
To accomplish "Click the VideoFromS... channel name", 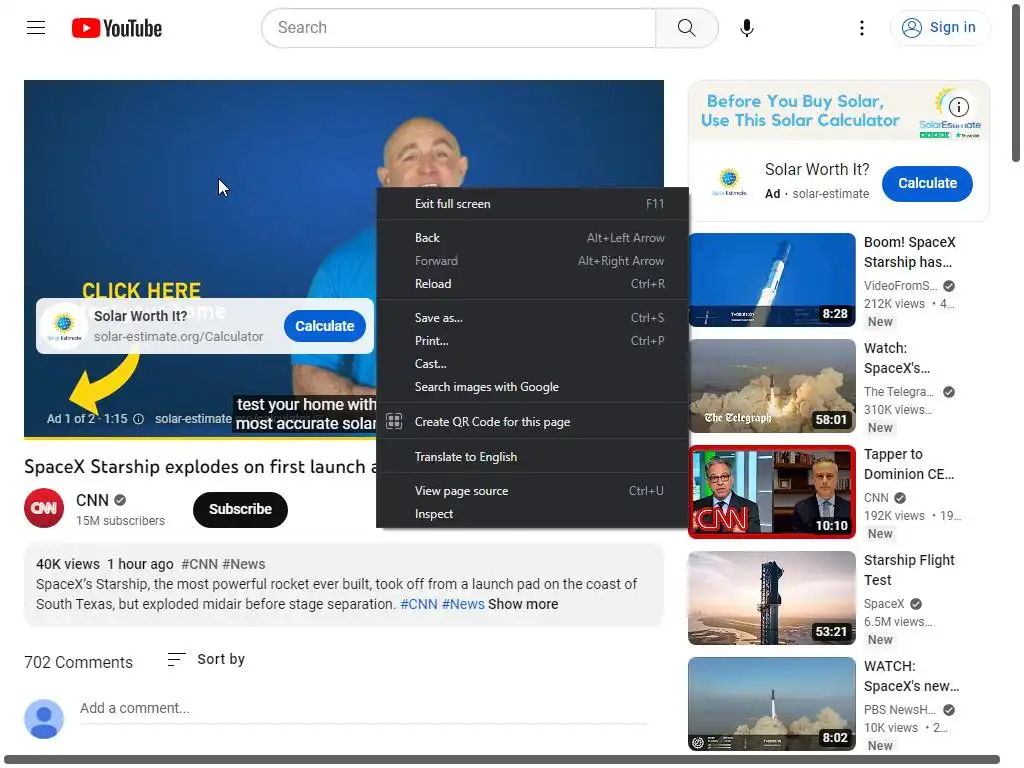I will [x=901, y=286].
